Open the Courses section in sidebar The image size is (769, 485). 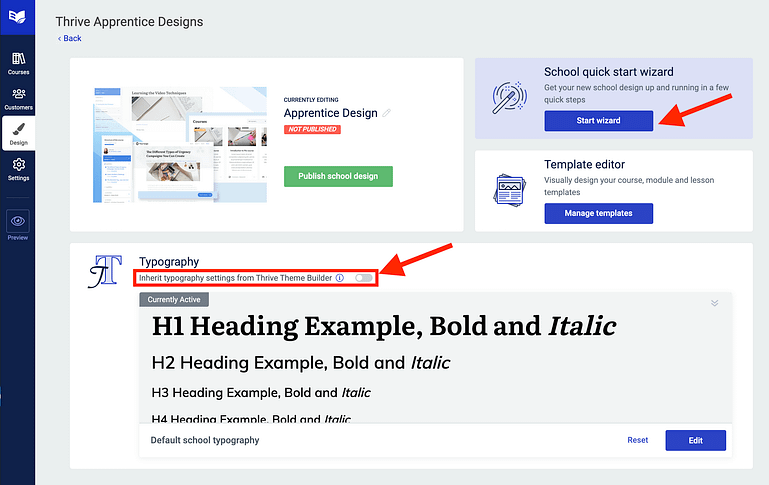[18, 63]
